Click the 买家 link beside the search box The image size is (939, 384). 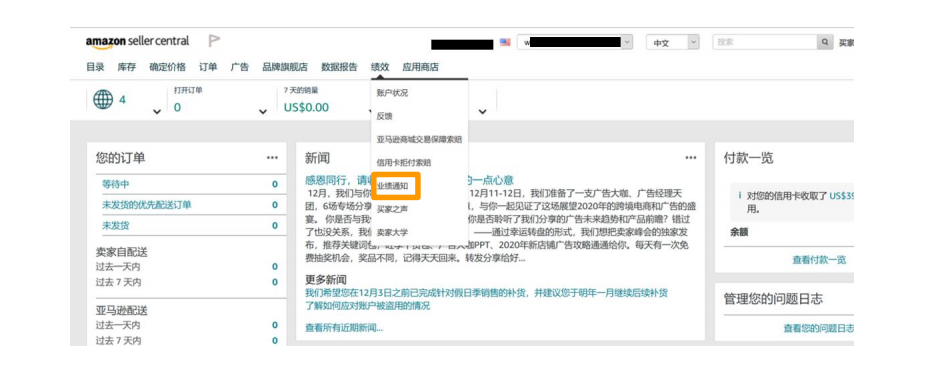(x=846, y=43)
